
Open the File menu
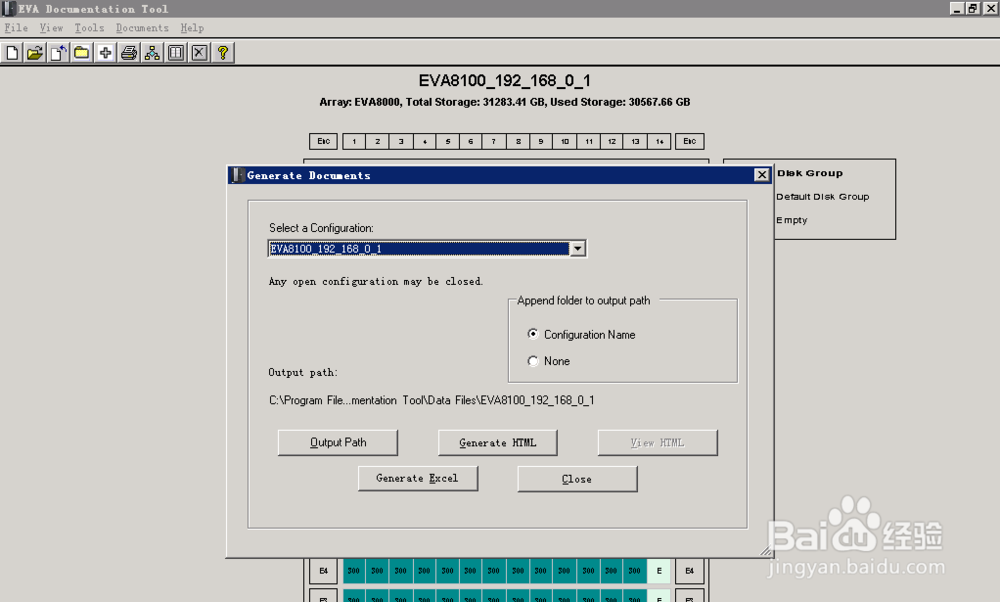(x=16, y=27)
